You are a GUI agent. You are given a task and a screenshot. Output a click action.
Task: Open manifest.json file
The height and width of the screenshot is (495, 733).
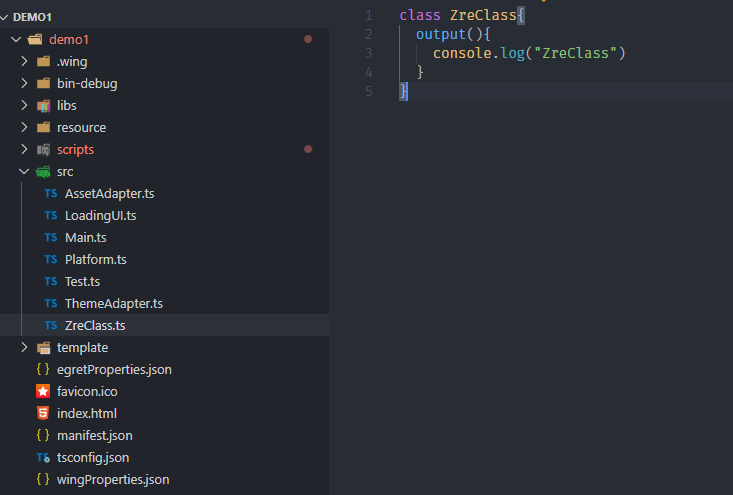[94, 436]
